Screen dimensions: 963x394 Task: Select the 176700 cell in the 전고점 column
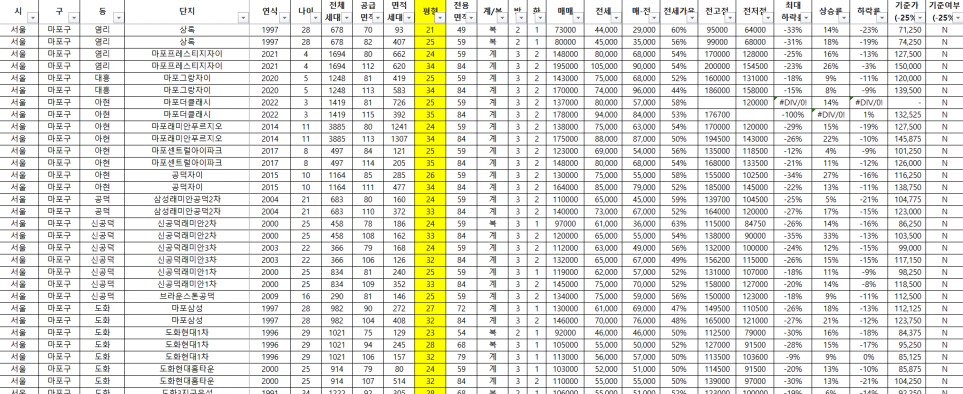[717, 114]
